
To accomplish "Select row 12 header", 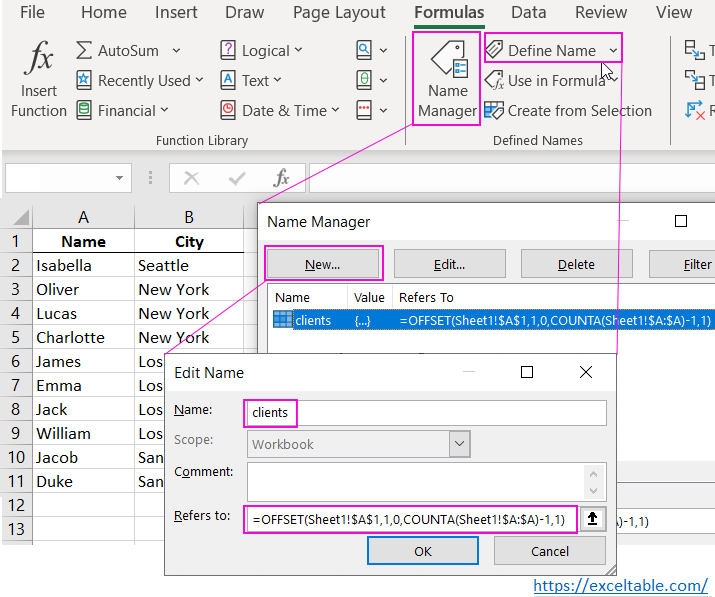I will coord(16,505).
